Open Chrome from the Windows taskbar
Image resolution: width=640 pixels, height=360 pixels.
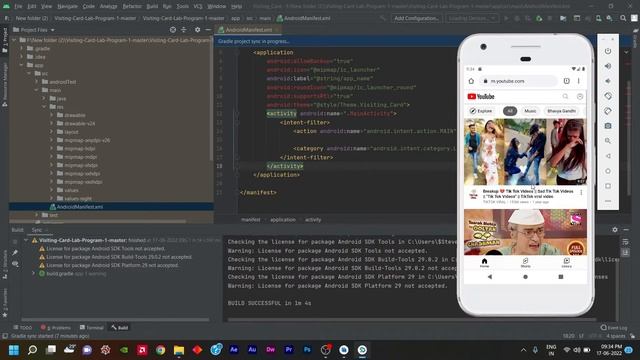pyautogui.click(x=160, y=350)
